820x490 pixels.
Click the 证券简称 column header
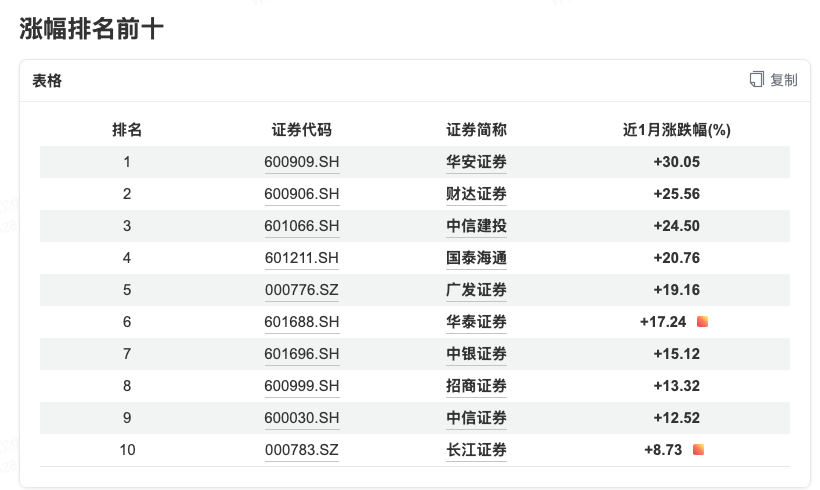coord(476,130)
